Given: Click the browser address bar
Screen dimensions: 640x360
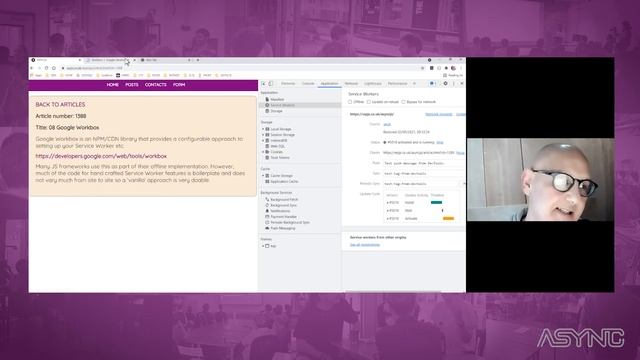Looking at the screenshot, I should [x=241, y=68].
